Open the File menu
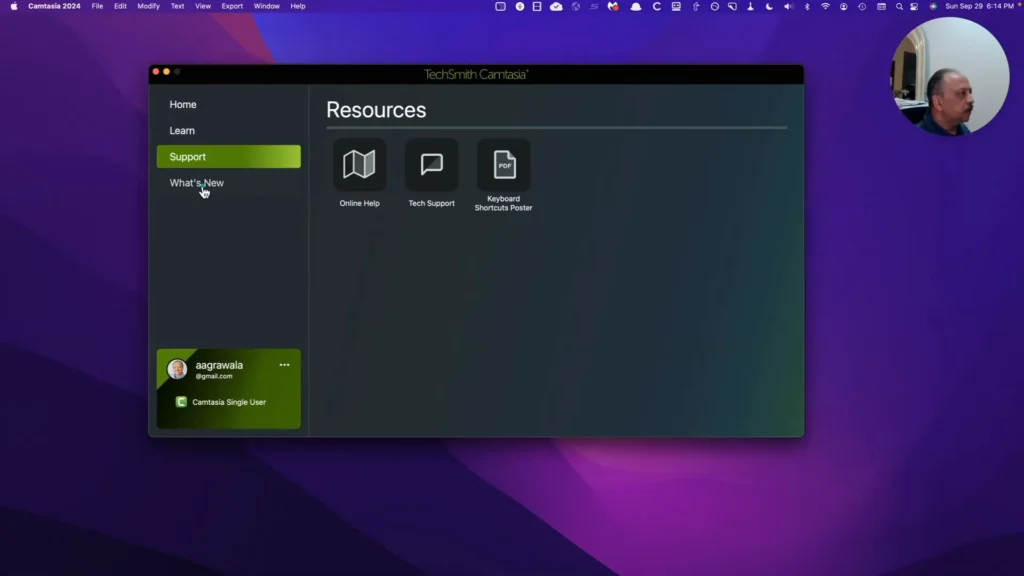1024x576 pixels. coord(97,6)
